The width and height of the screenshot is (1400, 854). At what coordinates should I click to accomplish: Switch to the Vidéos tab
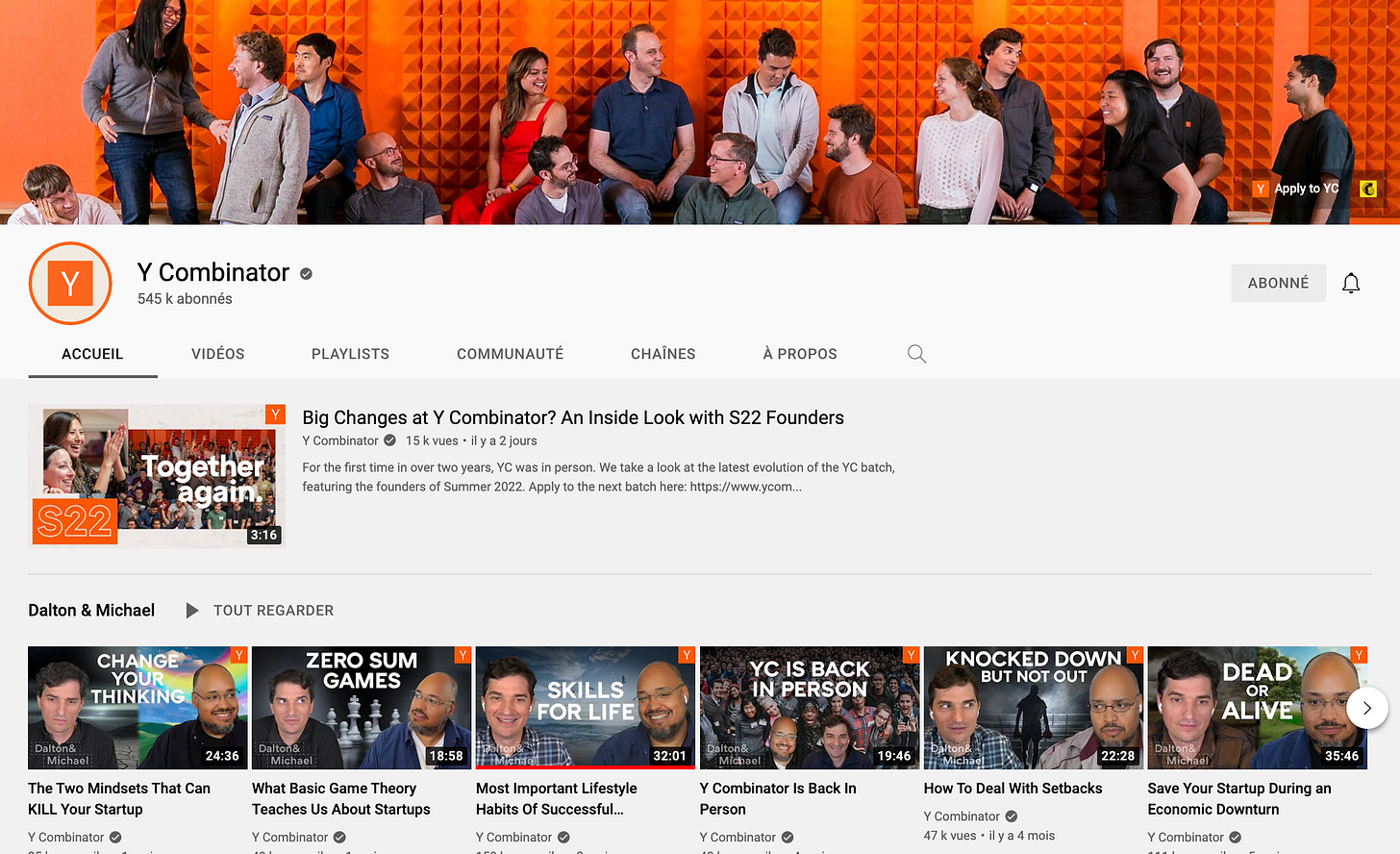click(218, 354)
